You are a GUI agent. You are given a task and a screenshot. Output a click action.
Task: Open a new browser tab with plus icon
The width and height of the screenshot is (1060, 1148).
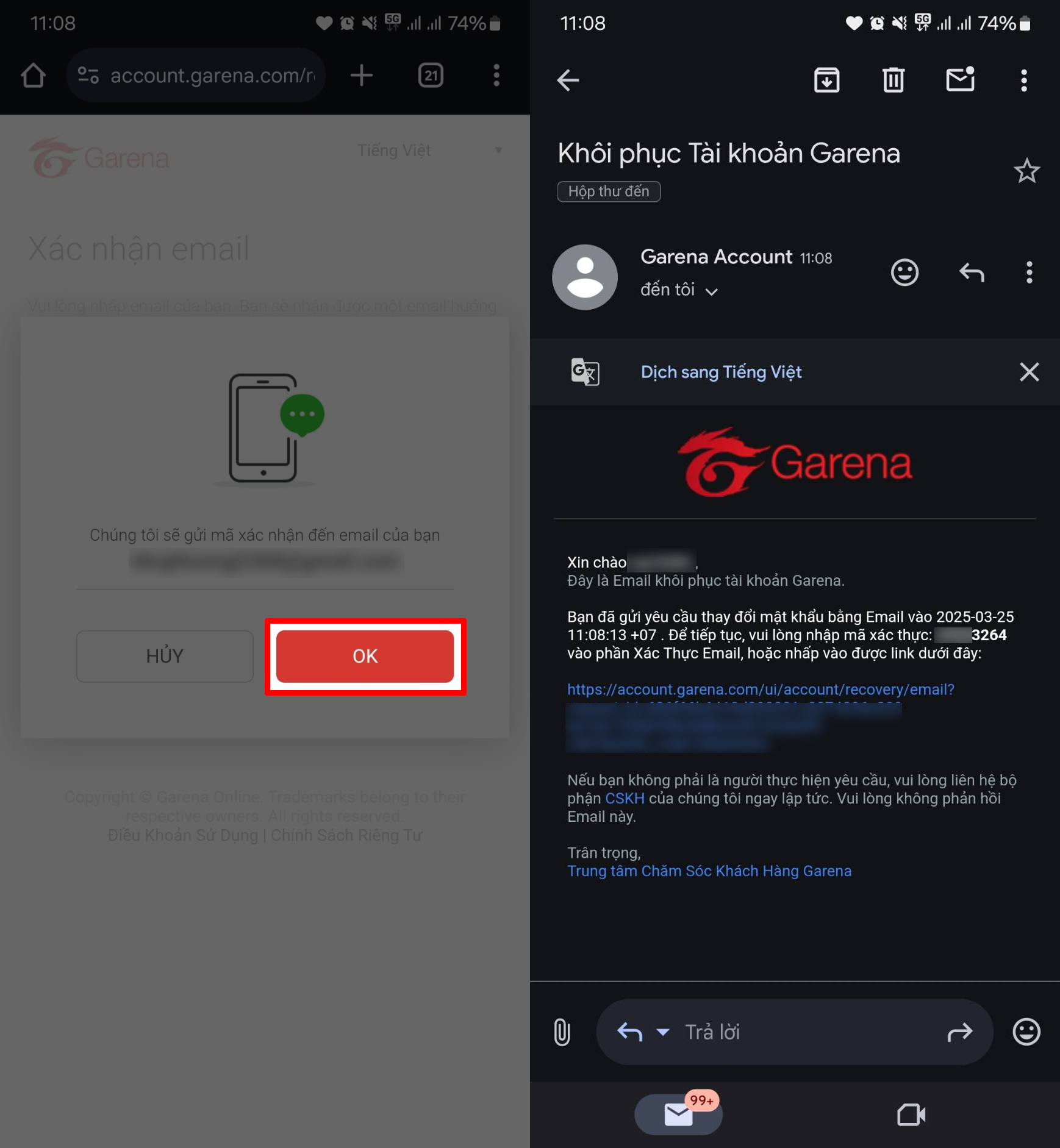click(x=361, y=76)
